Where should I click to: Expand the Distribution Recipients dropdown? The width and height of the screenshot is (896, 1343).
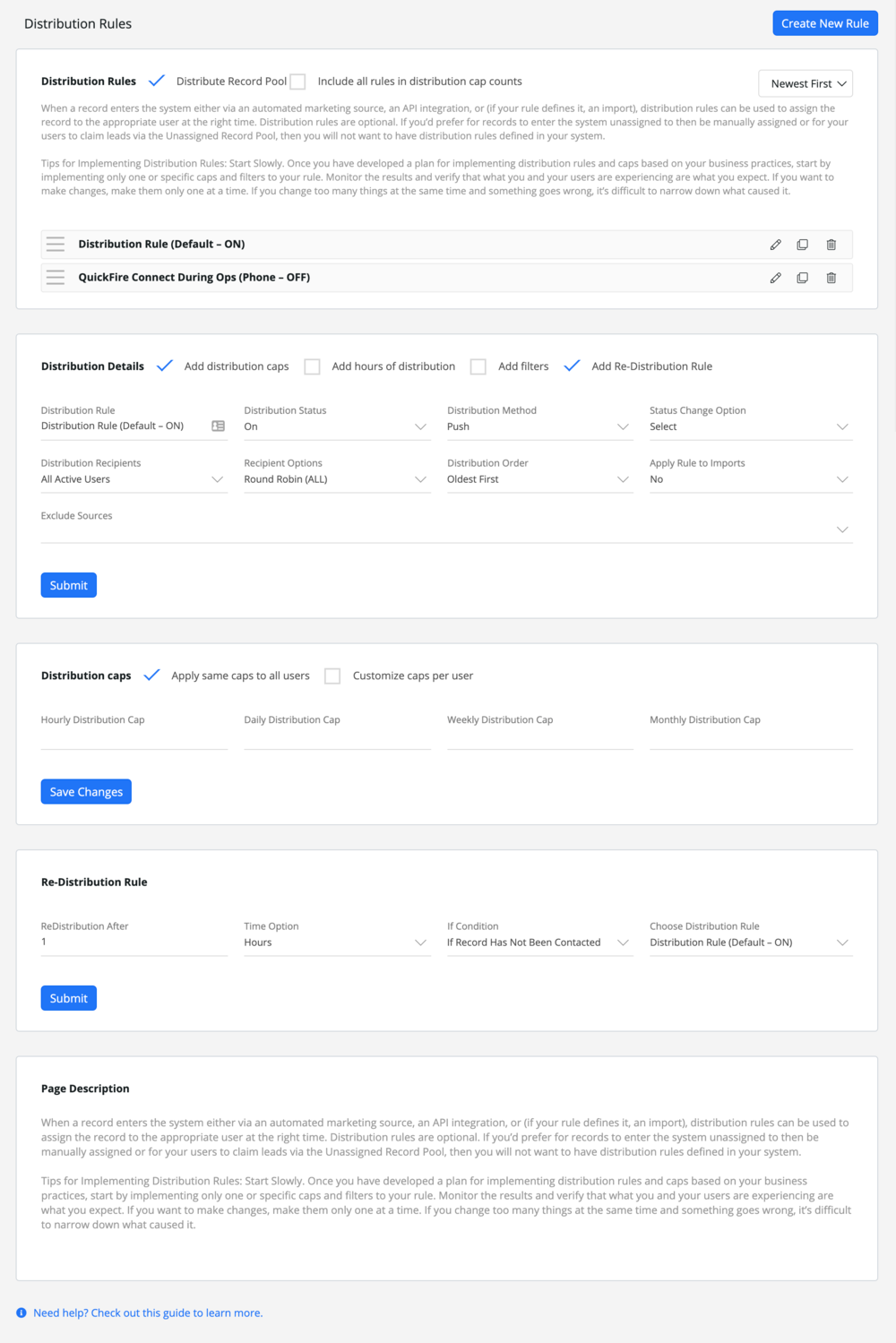pyautogui.click(x=134, y=479)
